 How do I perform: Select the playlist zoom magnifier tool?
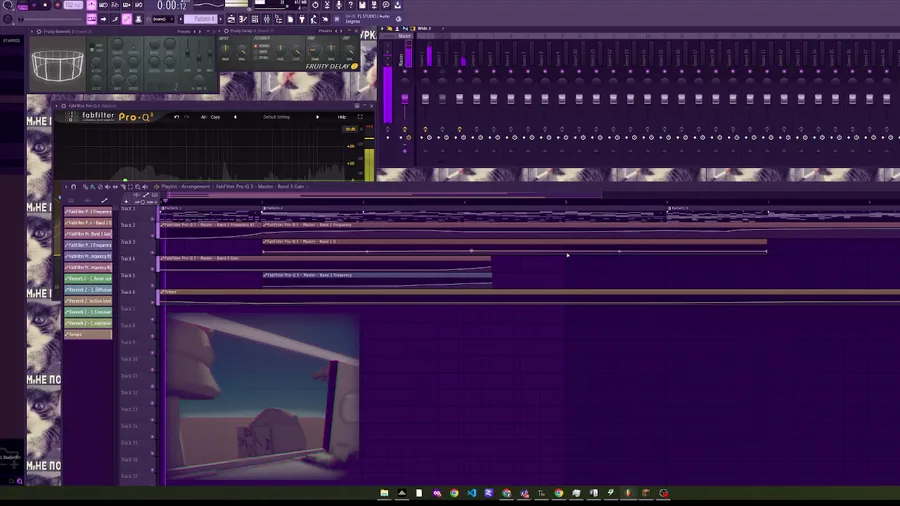point(138,186)
